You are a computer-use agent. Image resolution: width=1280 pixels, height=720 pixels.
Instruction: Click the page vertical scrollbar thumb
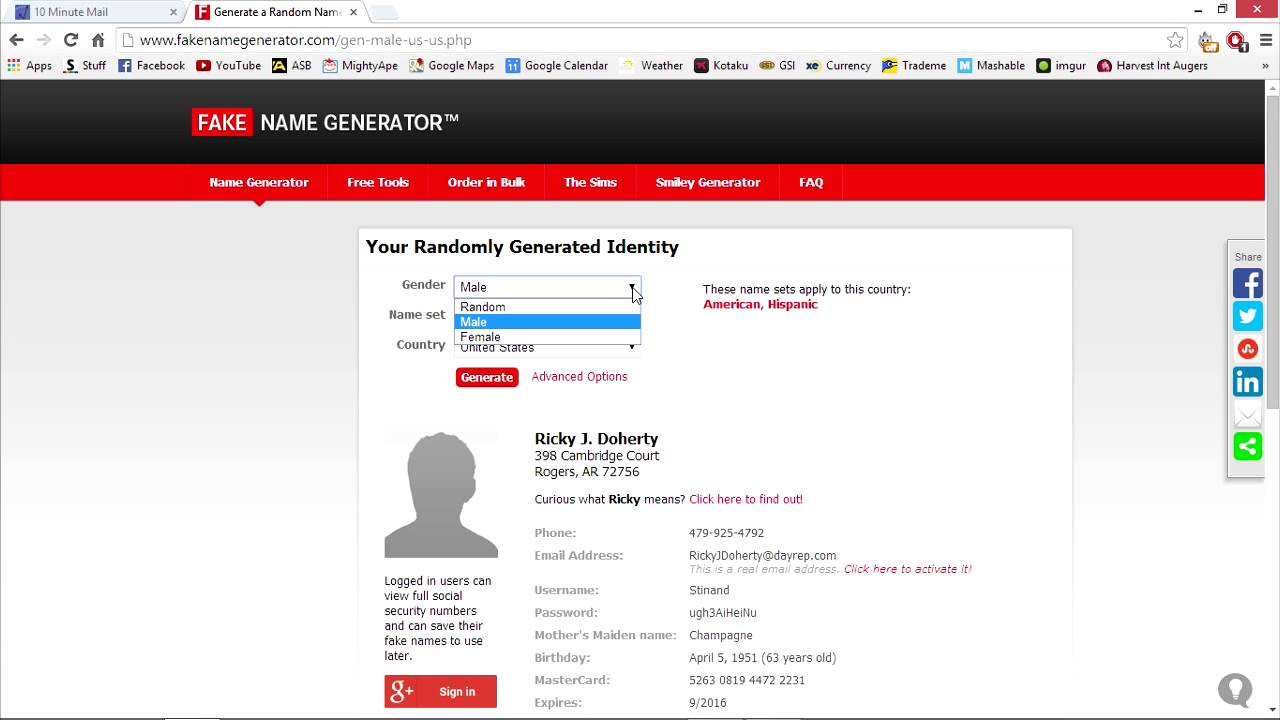(x=1272, y=250)
